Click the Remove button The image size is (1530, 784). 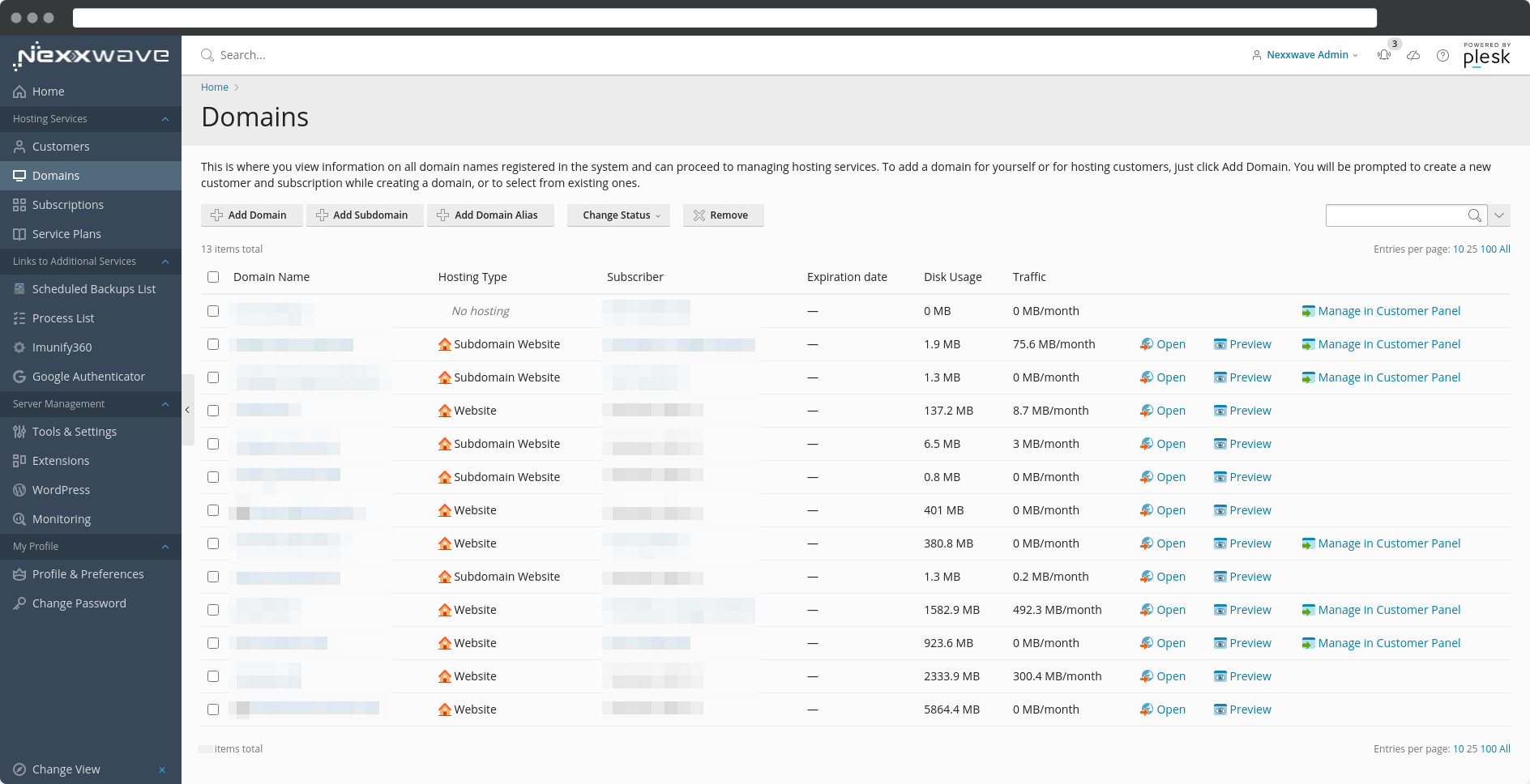point(724,215)
